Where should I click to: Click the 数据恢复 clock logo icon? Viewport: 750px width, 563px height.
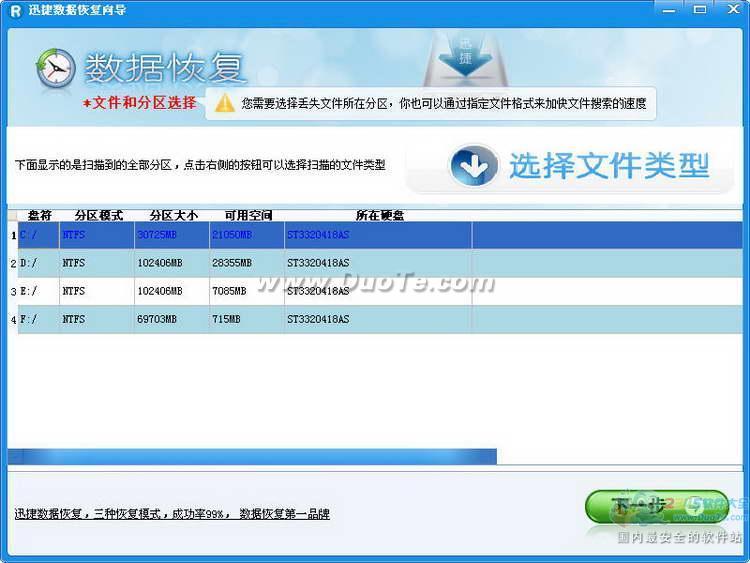(x=55, y=68)
